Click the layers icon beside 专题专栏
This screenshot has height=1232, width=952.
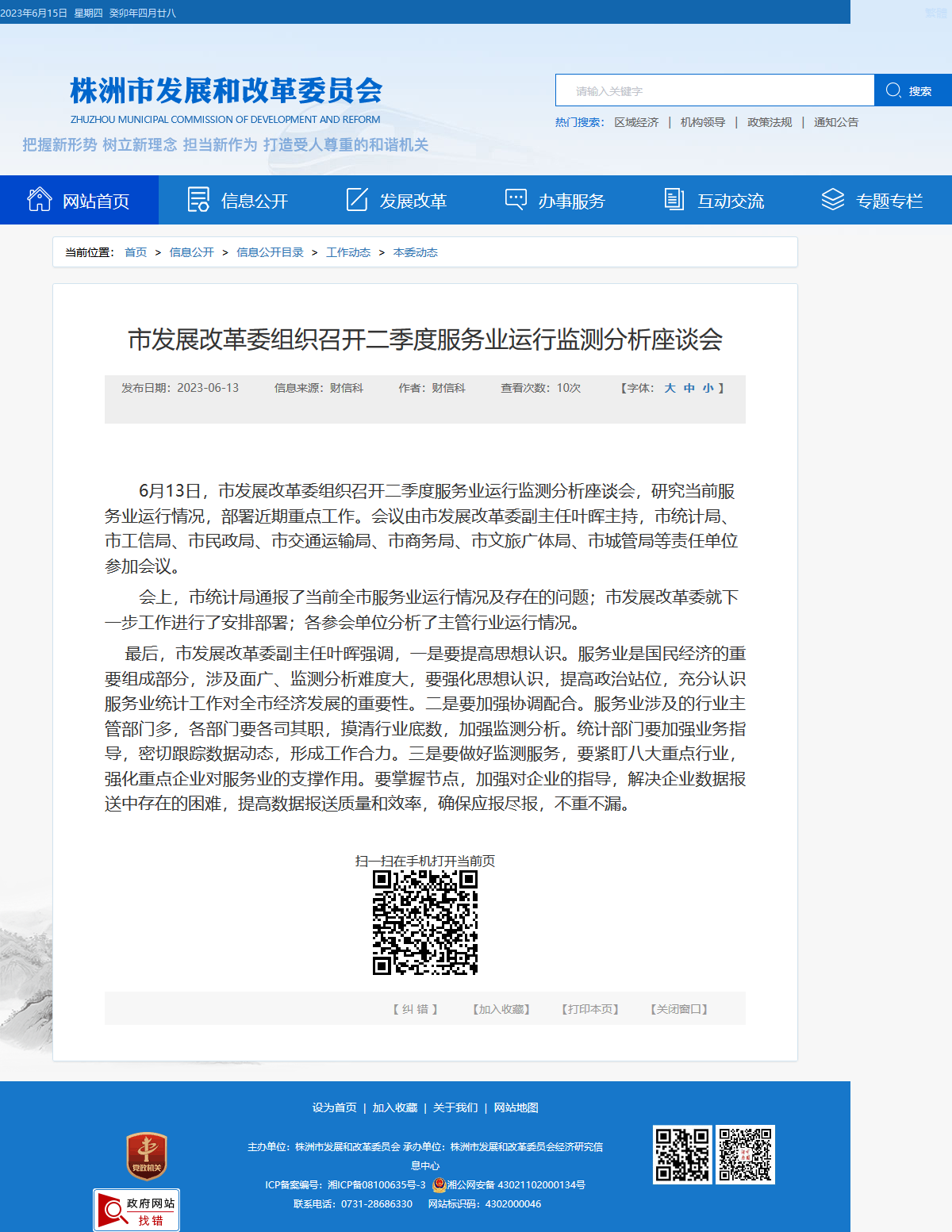pyautogui.click(x=833, y=199)
